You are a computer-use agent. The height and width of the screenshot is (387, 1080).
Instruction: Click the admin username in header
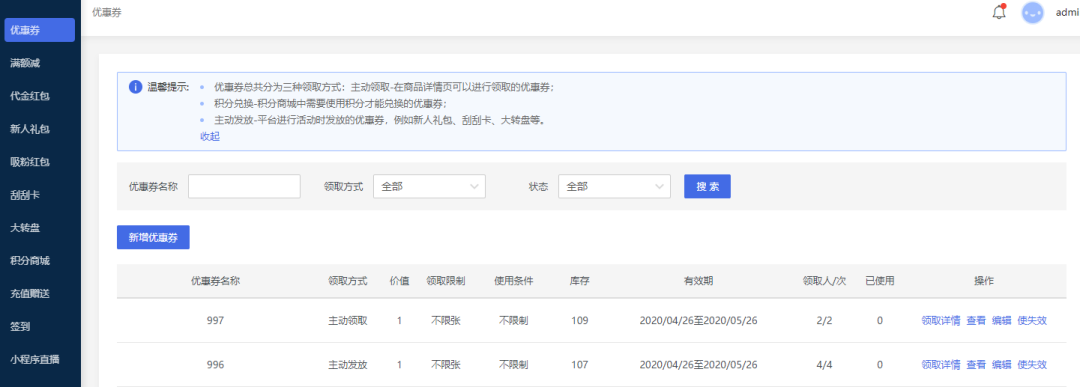pos(1067,12)
